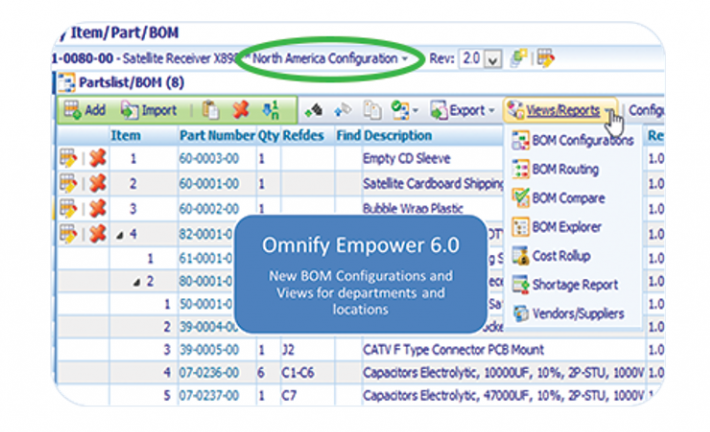The width and height of the screenshot is (710, 432).
Task: Open part number 60-0002-00
Action: pos(209,209)
